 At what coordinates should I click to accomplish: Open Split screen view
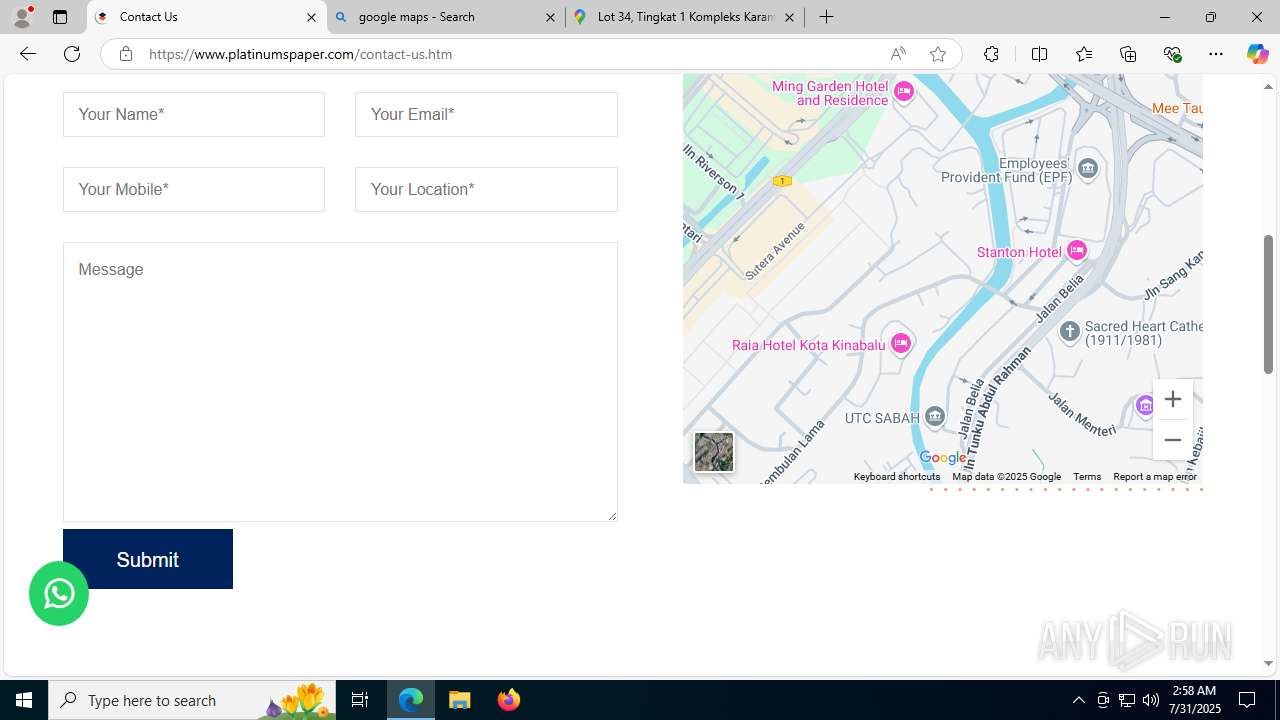pyautogui.click(x=1039, y=54)
